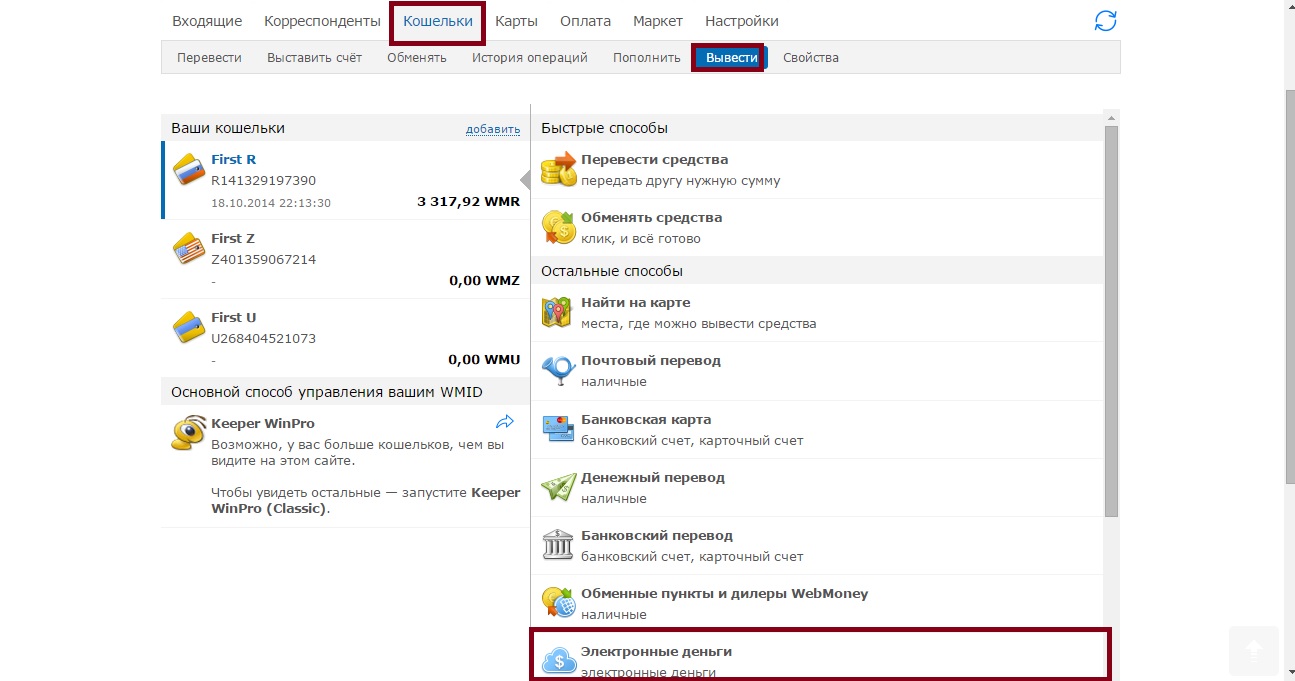Go to the Оплата tab
Viewport: 1295px width, 681px height.
coord(585,21)
